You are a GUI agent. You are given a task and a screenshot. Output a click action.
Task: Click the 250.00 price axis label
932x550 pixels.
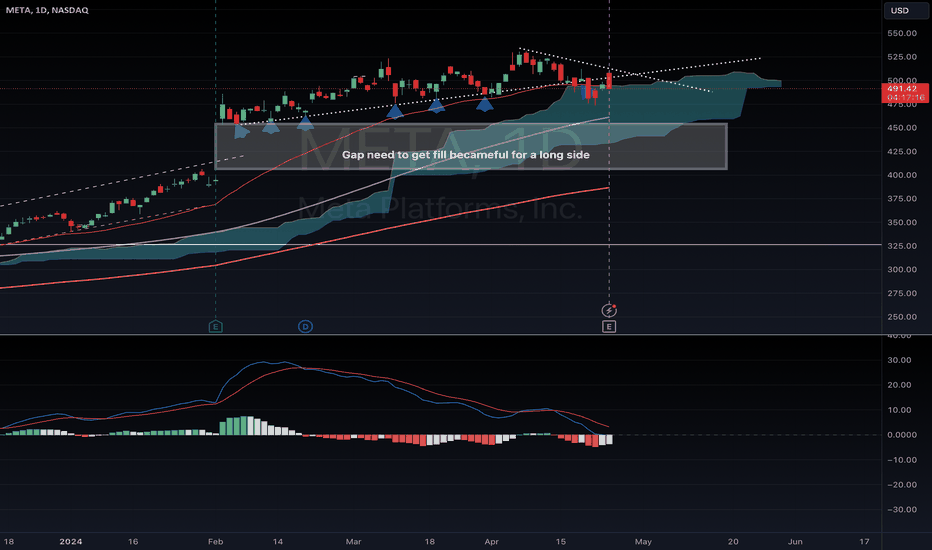(x=902, y=317)
